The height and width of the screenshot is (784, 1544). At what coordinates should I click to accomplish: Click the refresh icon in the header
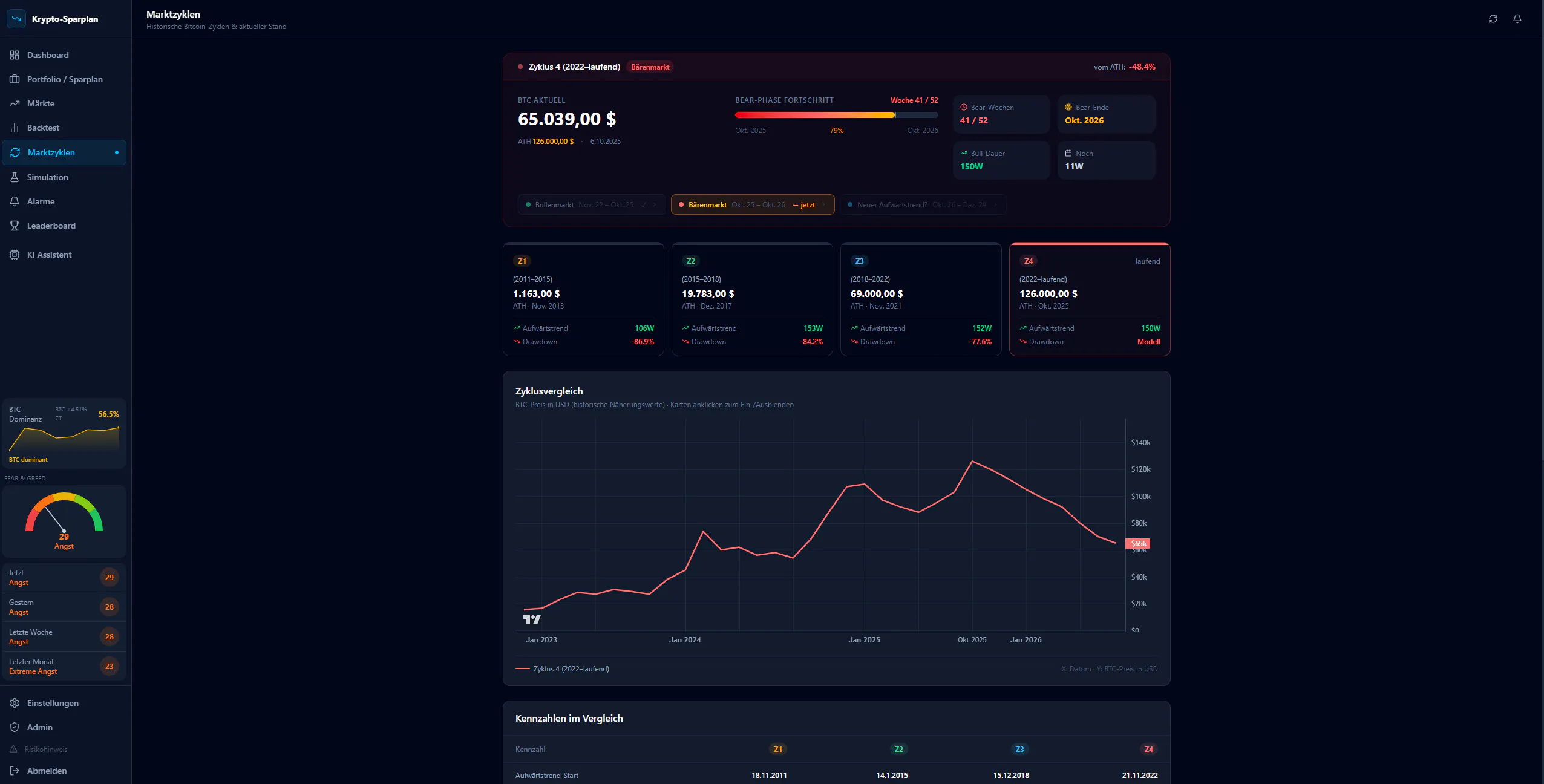pyautogui.click(x=1493, y=19)
